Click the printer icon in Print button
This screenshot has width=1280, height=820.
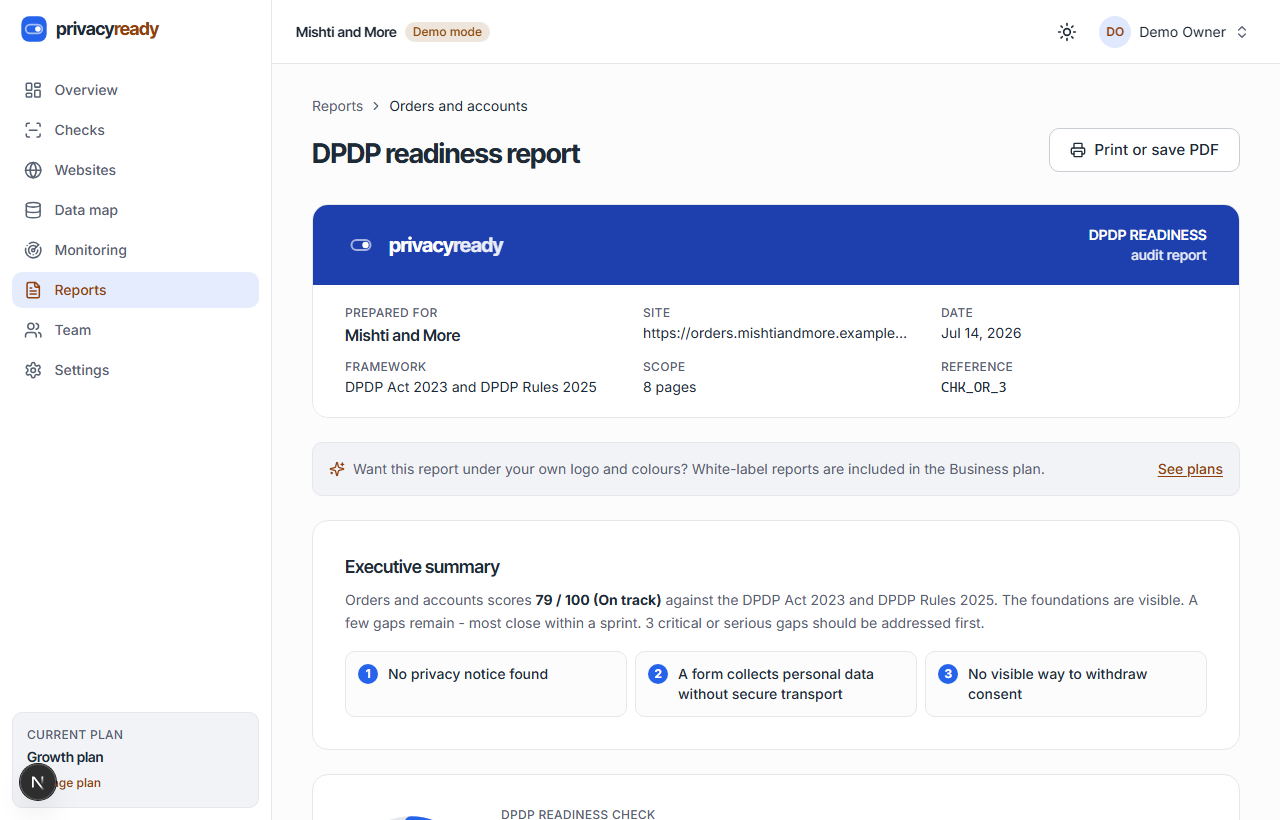tap(1078, 150)
